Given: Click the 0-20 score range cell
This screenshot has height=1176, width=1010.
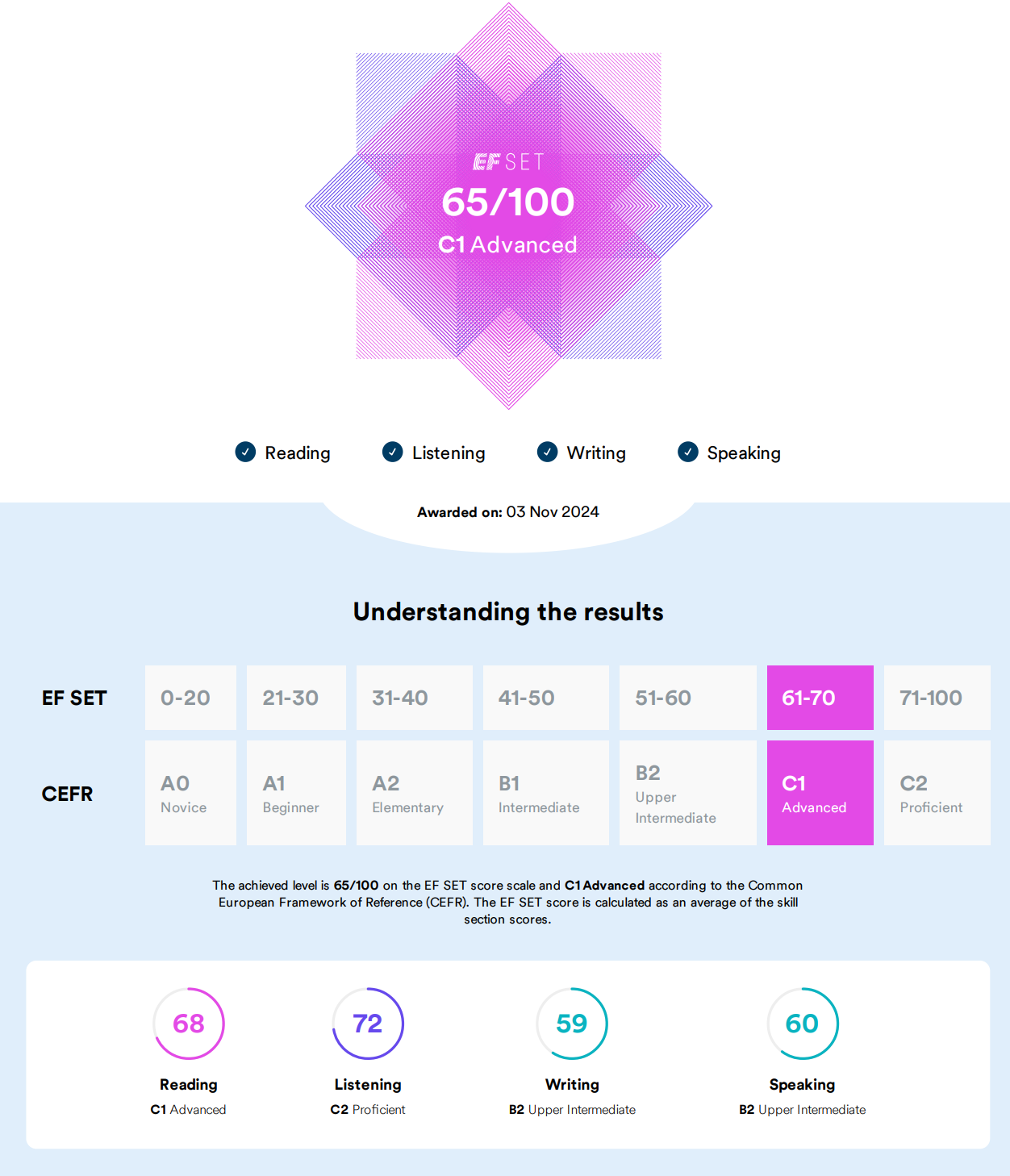Looking at the screenshot, I should point(190,698).
